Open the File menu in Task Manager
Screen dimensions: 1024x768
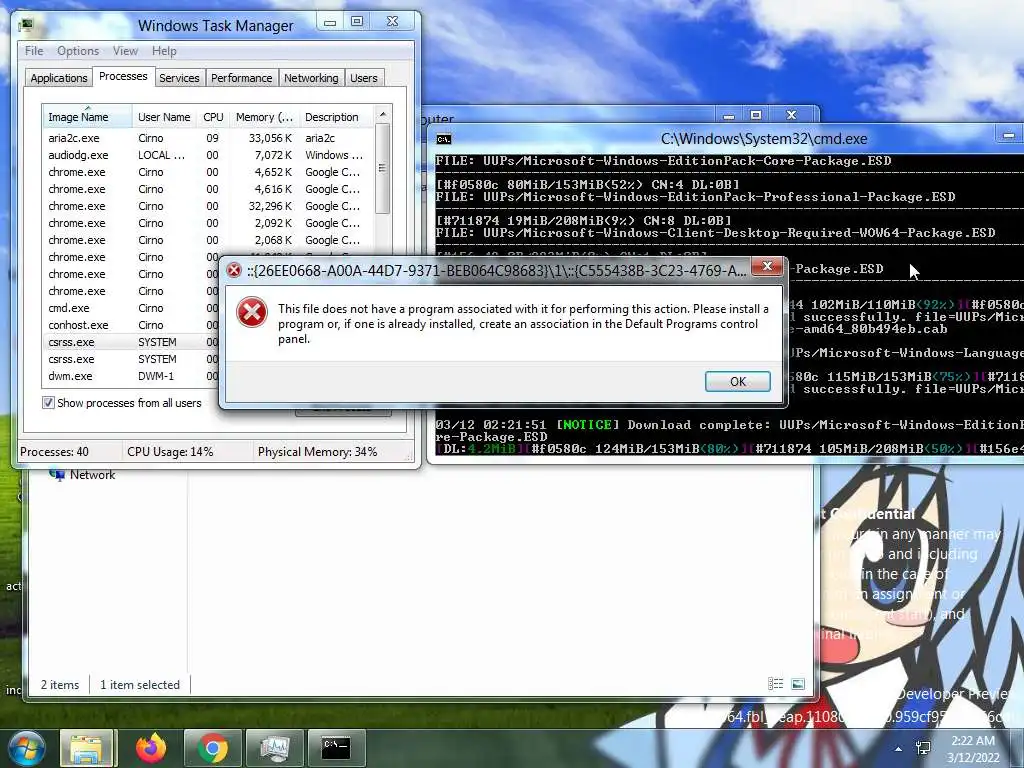tap(34, 51)
